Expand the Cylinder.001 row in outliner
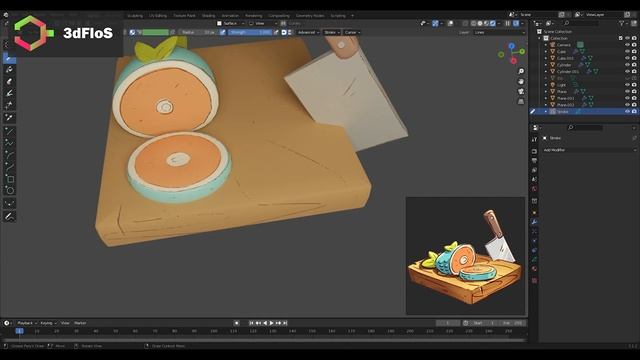 pos(546,71)
